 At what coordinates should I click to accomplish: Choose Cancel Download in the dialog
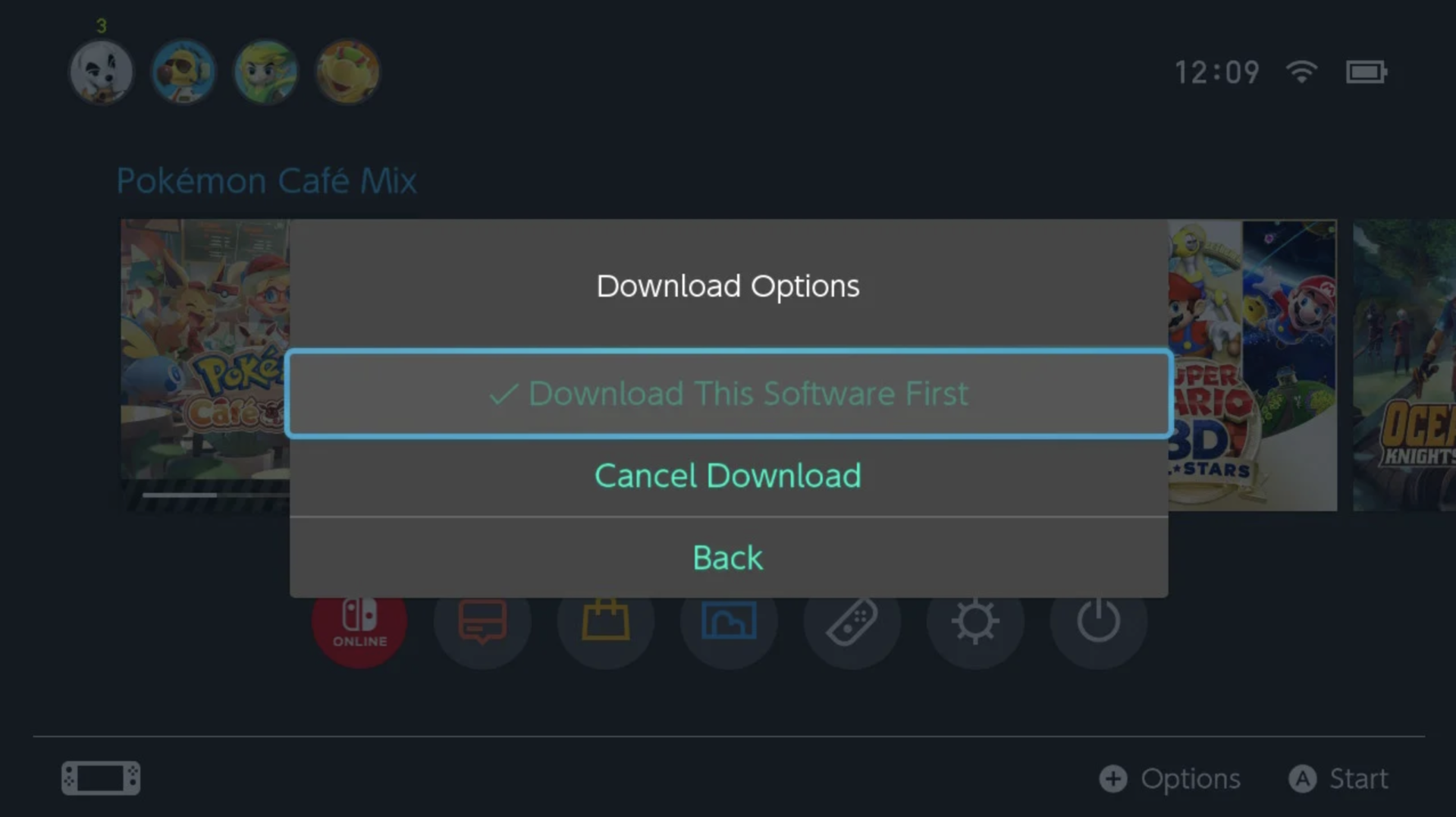tap(729, 476)
